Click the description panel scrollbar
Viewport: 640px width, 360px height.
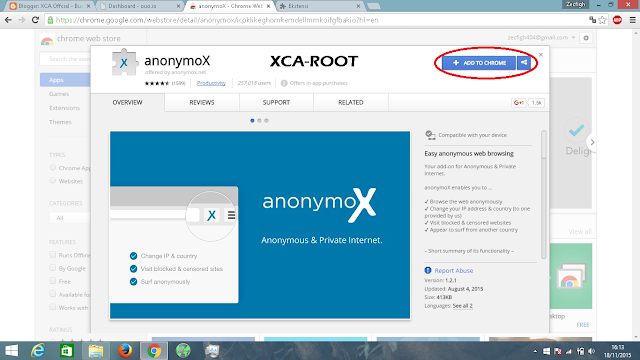(543, 194)
